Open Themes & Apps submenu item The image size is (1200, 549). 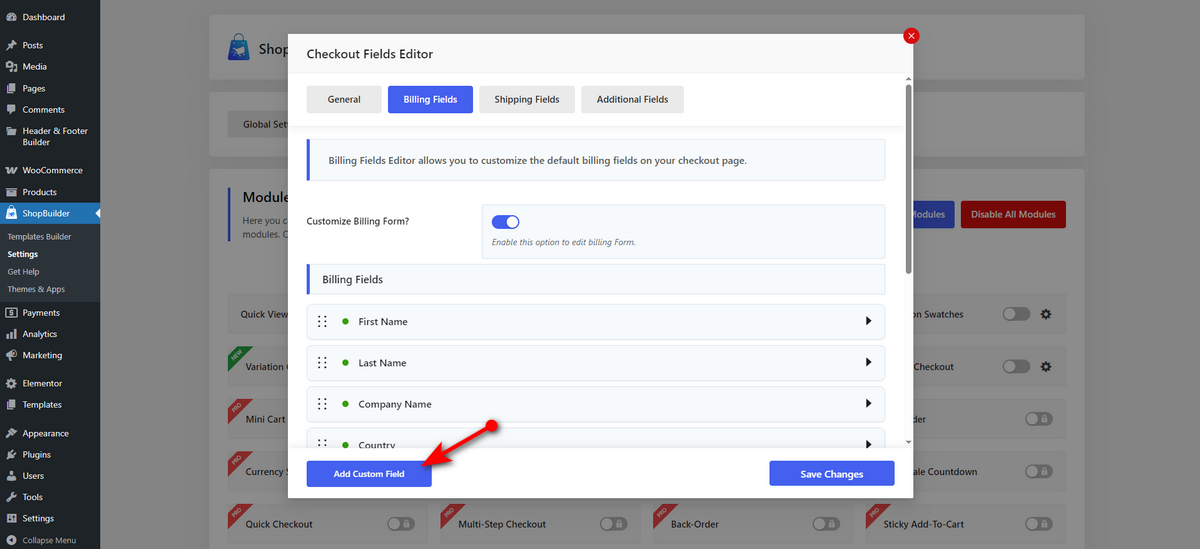36,289
